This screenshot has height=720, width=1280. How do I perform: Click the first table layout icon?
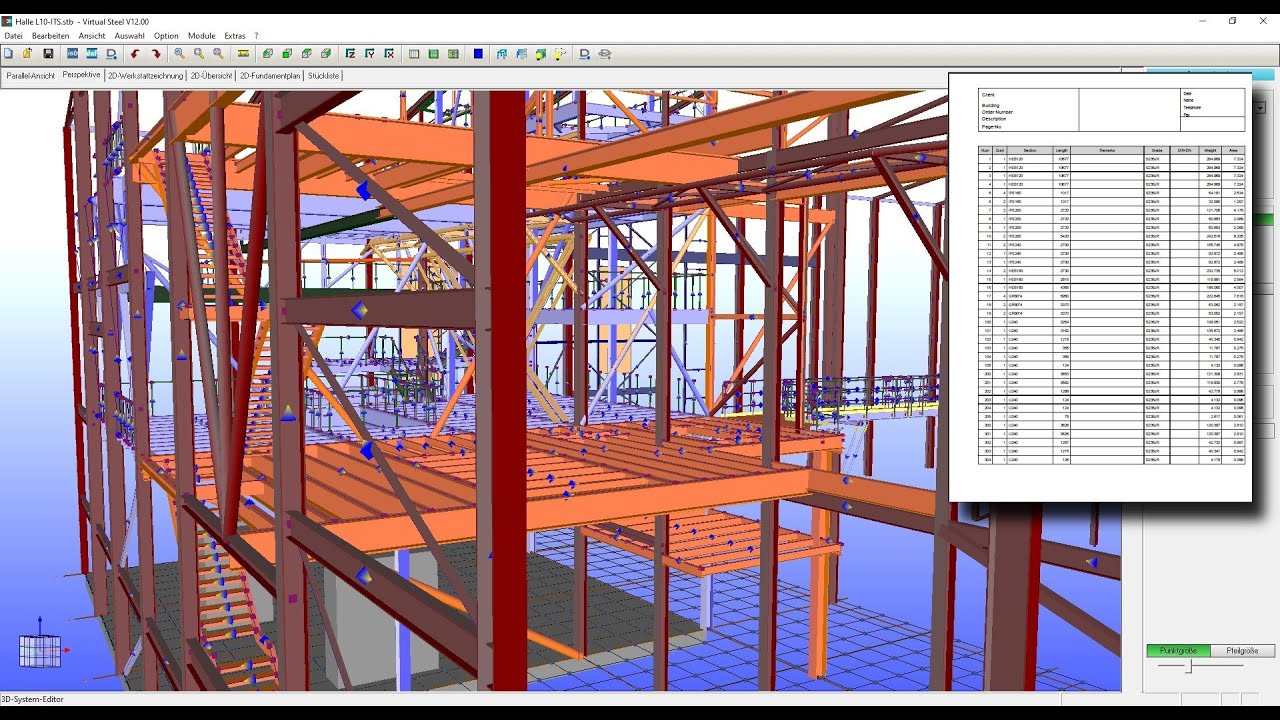click(414, 53)
